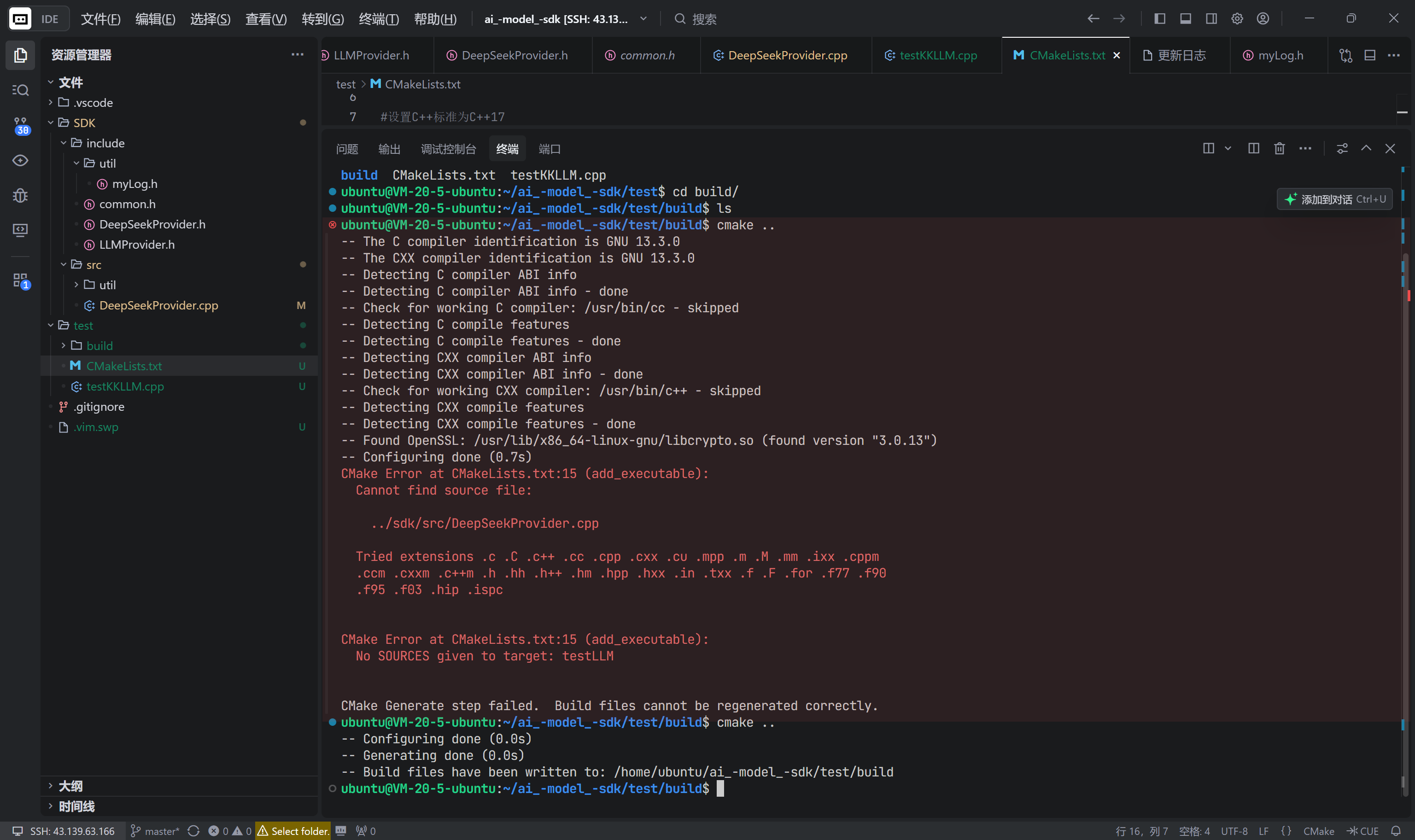The height and width of the screenshot is (840, 1415).
Task: Expand the 大纲 outline section
Action: pos(70,786)
